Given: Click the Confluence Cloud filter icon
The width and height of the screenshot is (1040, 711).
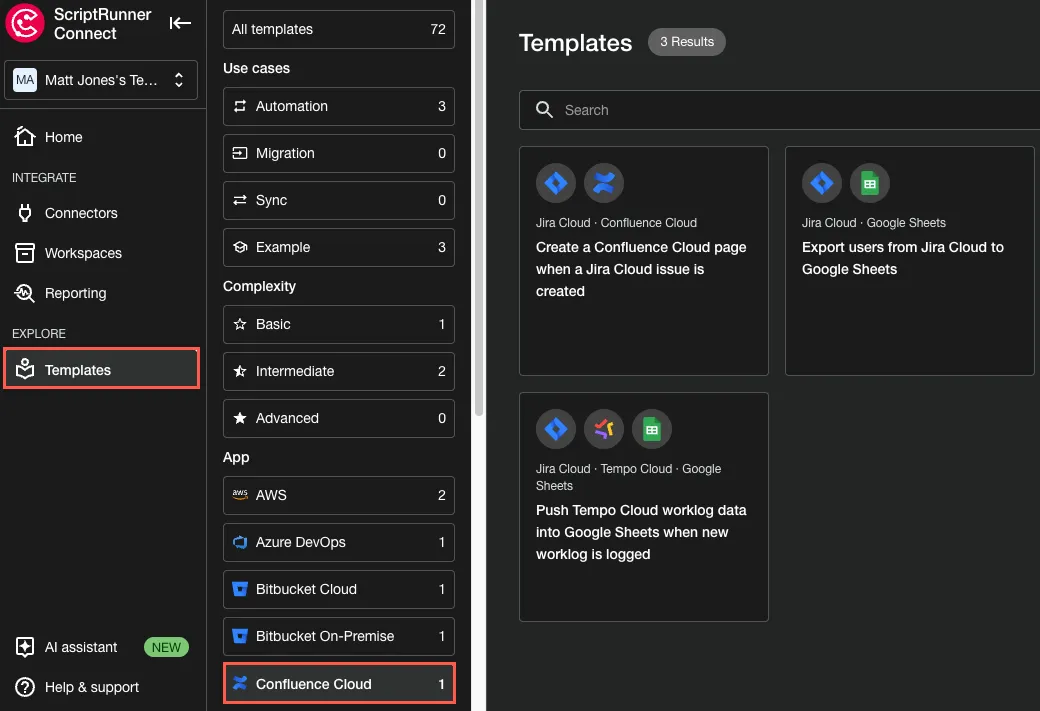Looking at the screenshot, I should (x=240, y=683).
